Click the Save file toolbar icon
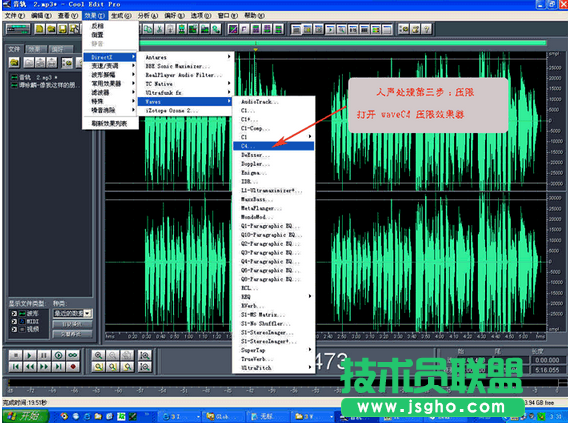 (x=63, y=29)
